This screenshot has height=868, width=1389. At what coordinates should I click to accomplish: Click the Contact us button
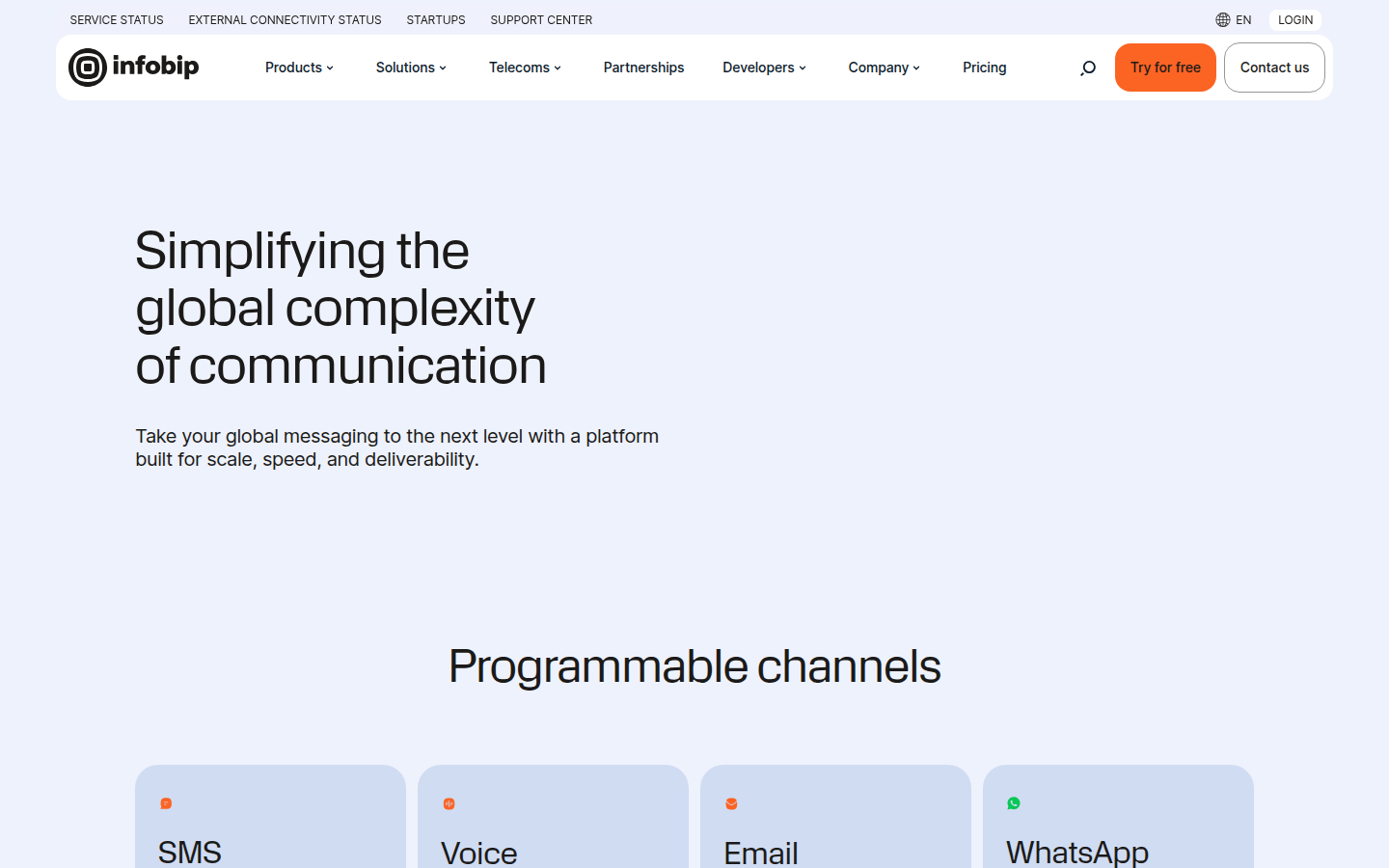tap(1274, 68)
